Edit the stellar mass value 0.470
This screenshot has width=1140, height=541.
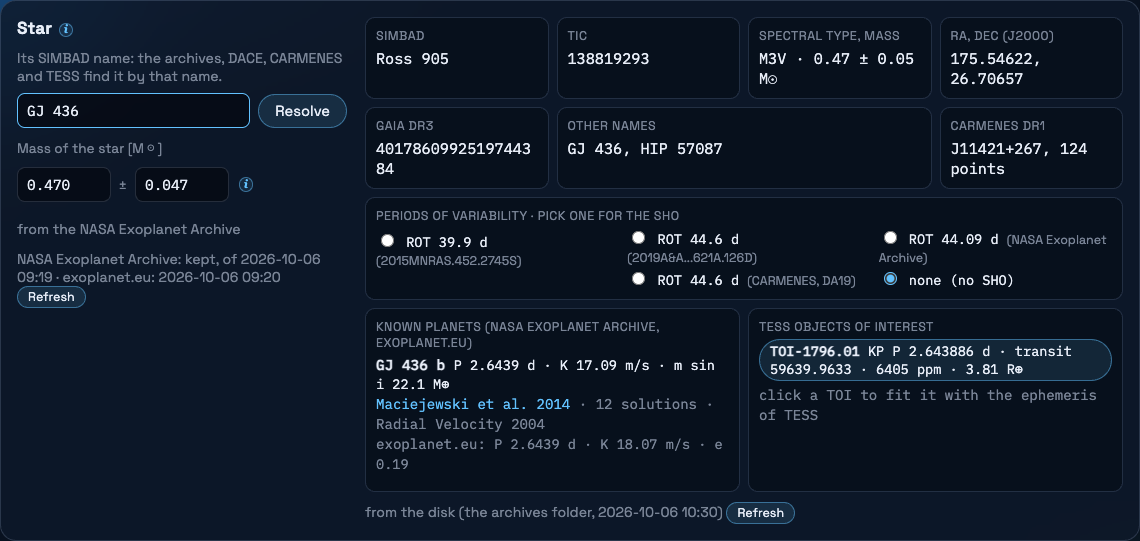click(64, 185)
